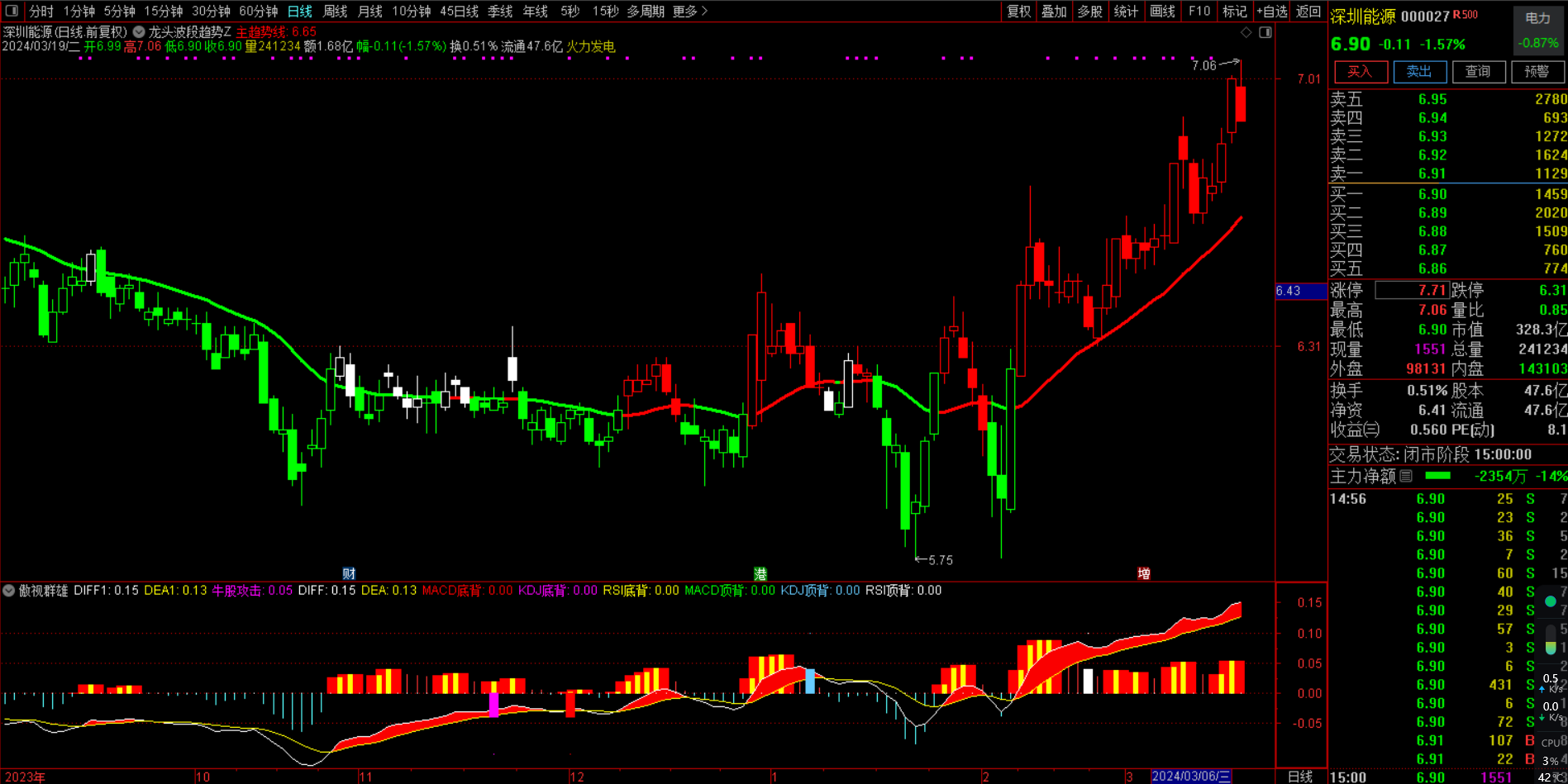1568x784 pixels.
Task: Click the 卖五 price 6.95 row
Action: 1448,99
